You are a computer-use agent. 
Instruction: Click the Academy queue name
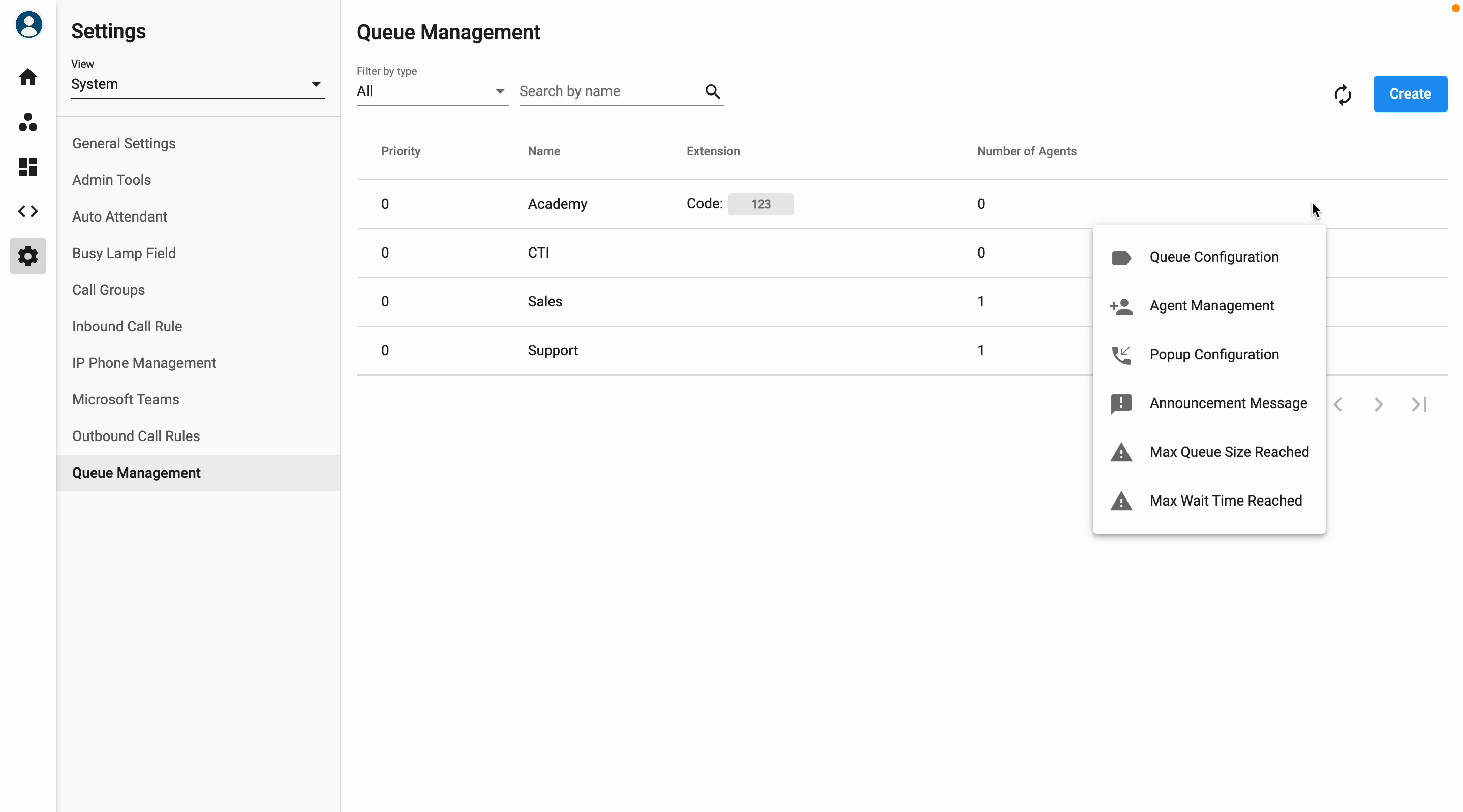(x=557, y=204)
